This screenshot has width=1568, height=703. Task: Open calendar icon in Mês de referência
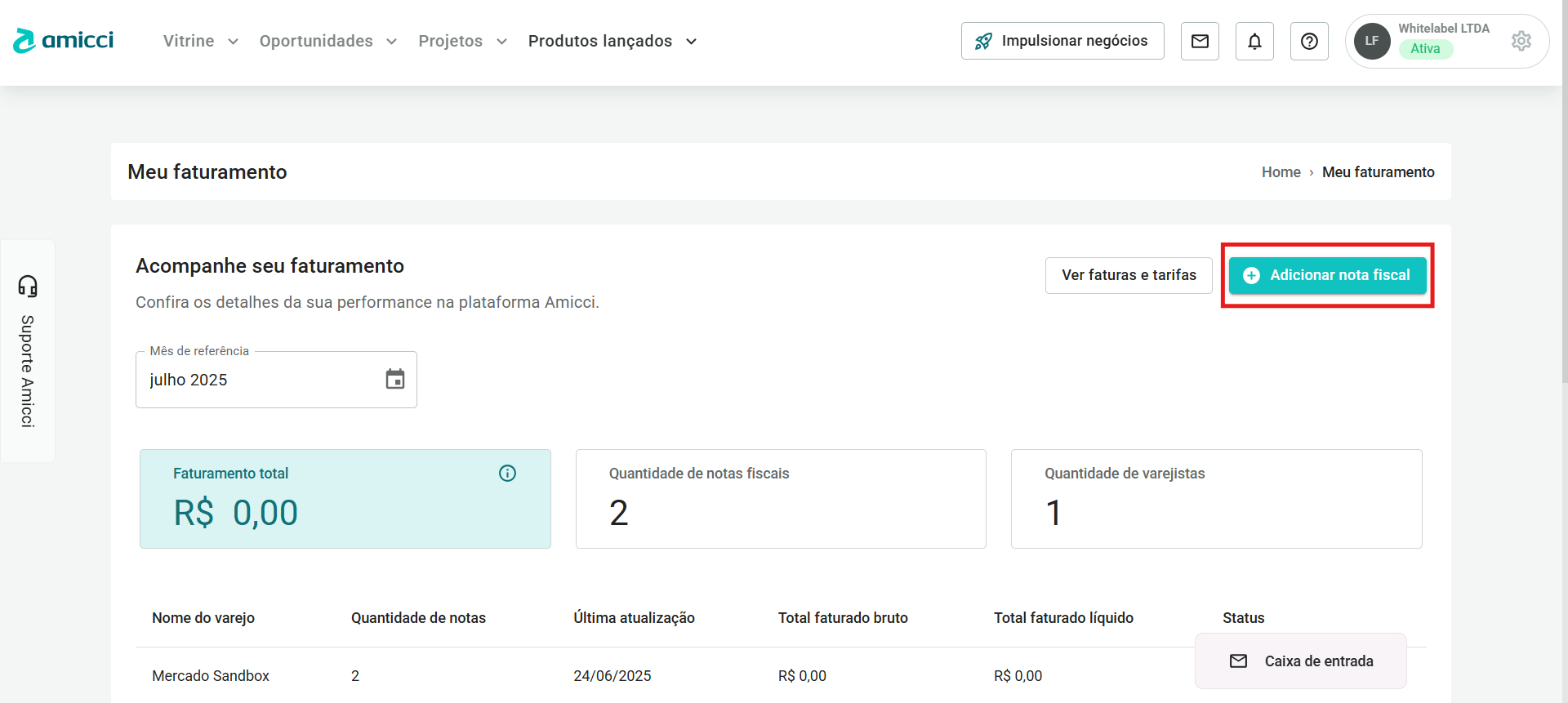(x=395, y=379)
